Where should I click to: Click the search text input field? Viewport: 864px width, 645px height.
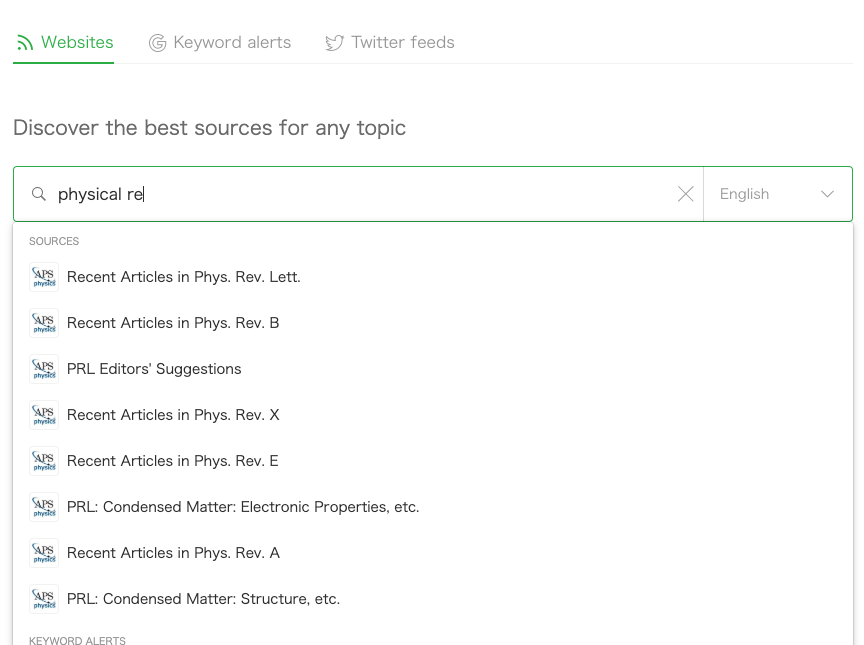(x=360, y=194)
